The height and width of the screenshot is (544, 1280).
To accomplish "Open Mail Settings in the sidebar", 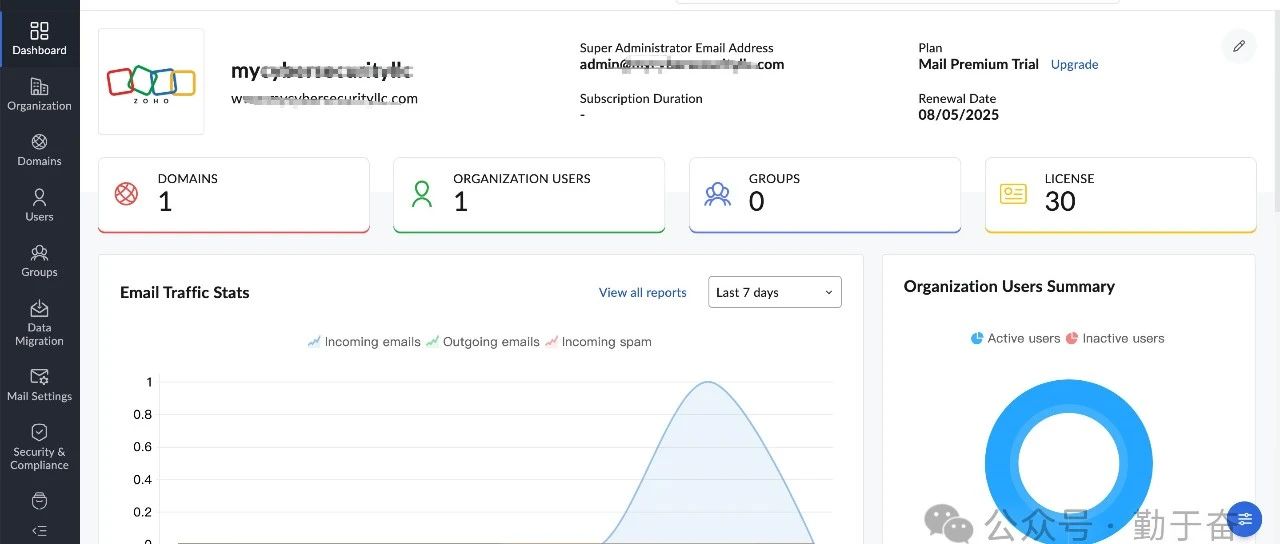I will [x=40, y=385].
